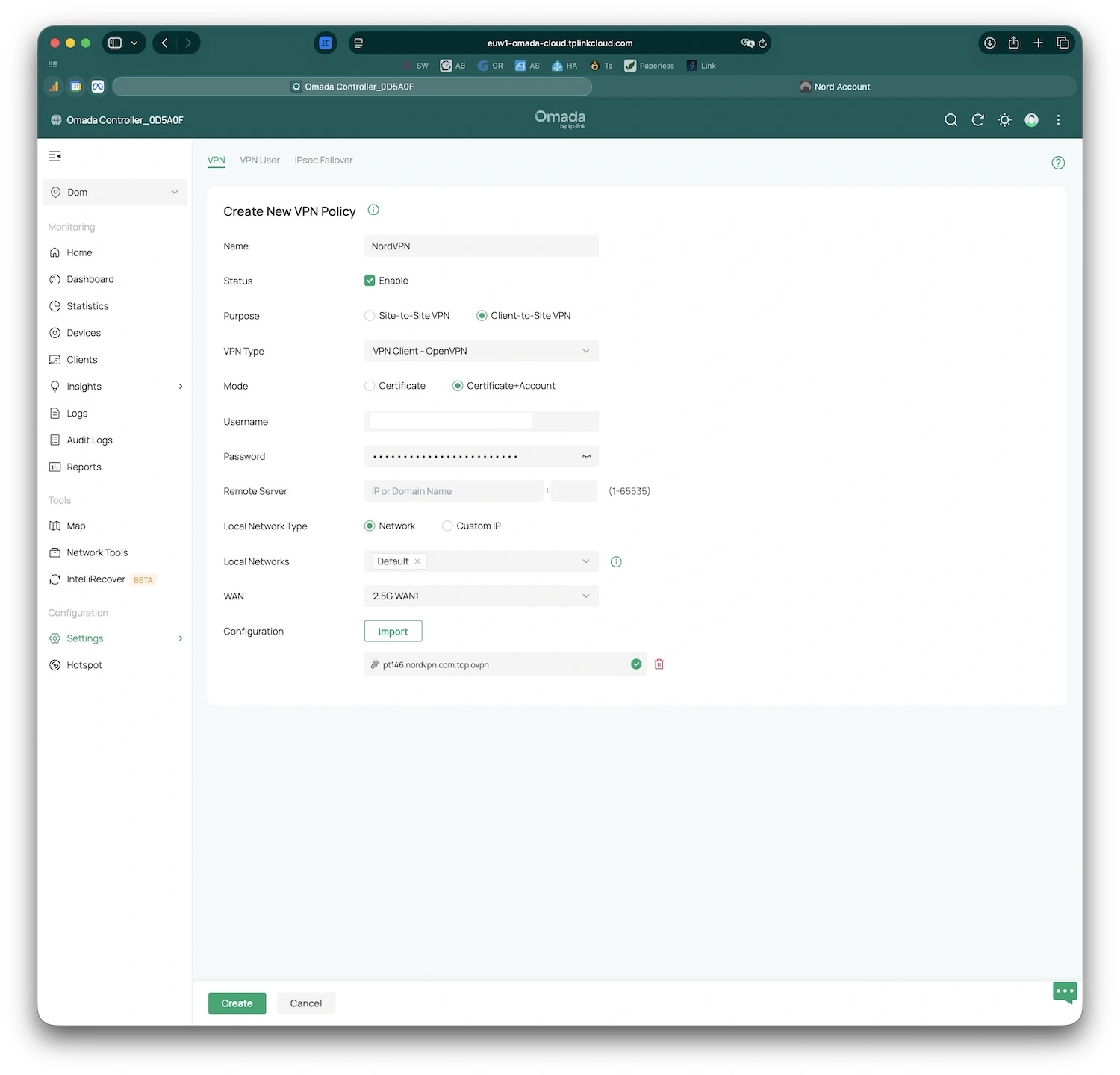Uncheck the Enable status checkbox
The height and width of the screenshot is (1075, 1120).
coord(370,281)
